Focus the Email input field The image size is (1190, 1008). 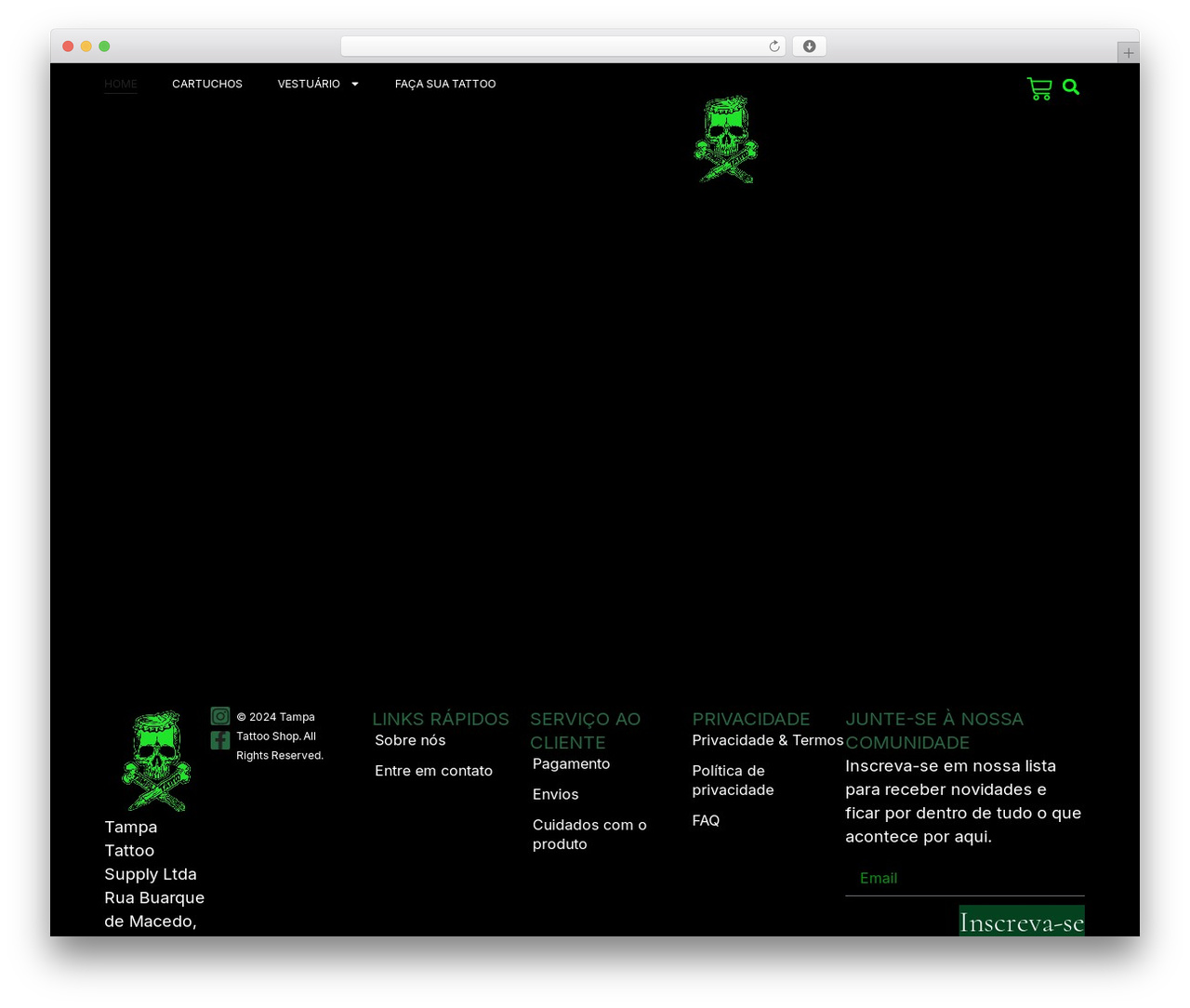[965, 878]
